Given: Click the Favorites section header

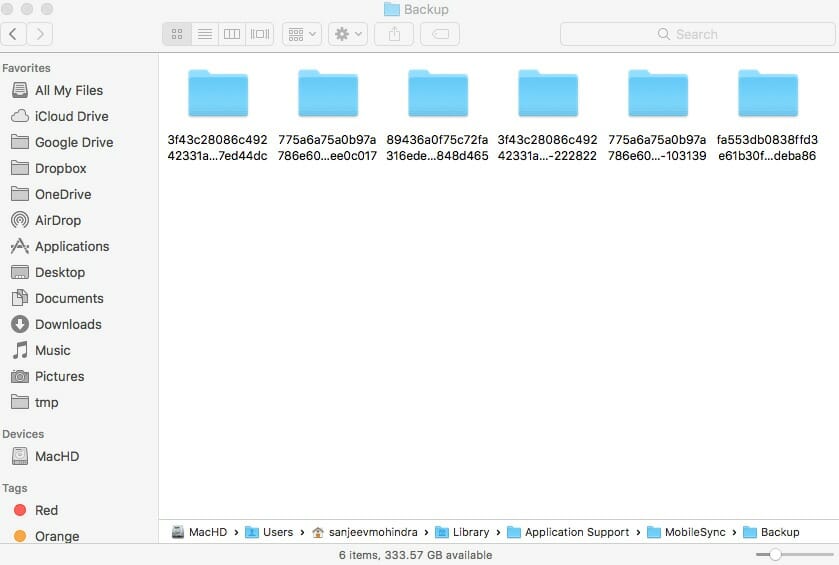Looking at the screenshot, I should click(x=26, y=68).
